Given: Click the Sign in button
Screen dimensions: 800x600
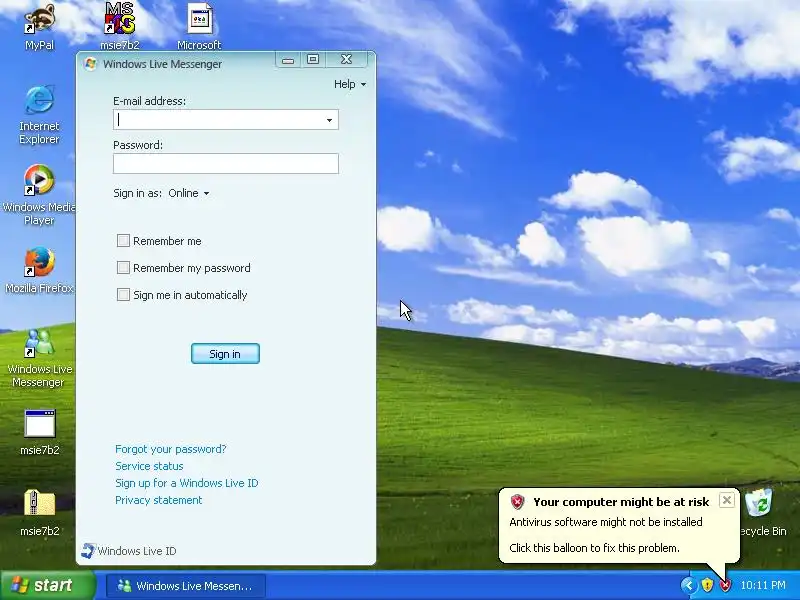Looking at the screenshot, I should click(x=225, y=354).
